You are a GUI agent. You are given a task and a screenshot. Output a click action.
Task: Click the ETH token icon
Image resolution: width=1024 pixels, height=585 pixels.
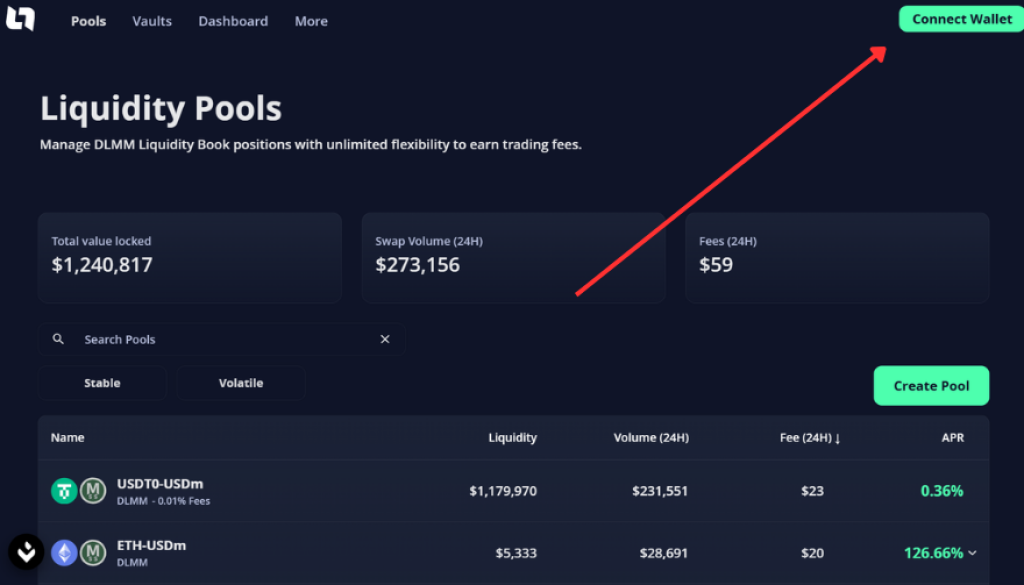pyautogui.click(x=62, y=552)
